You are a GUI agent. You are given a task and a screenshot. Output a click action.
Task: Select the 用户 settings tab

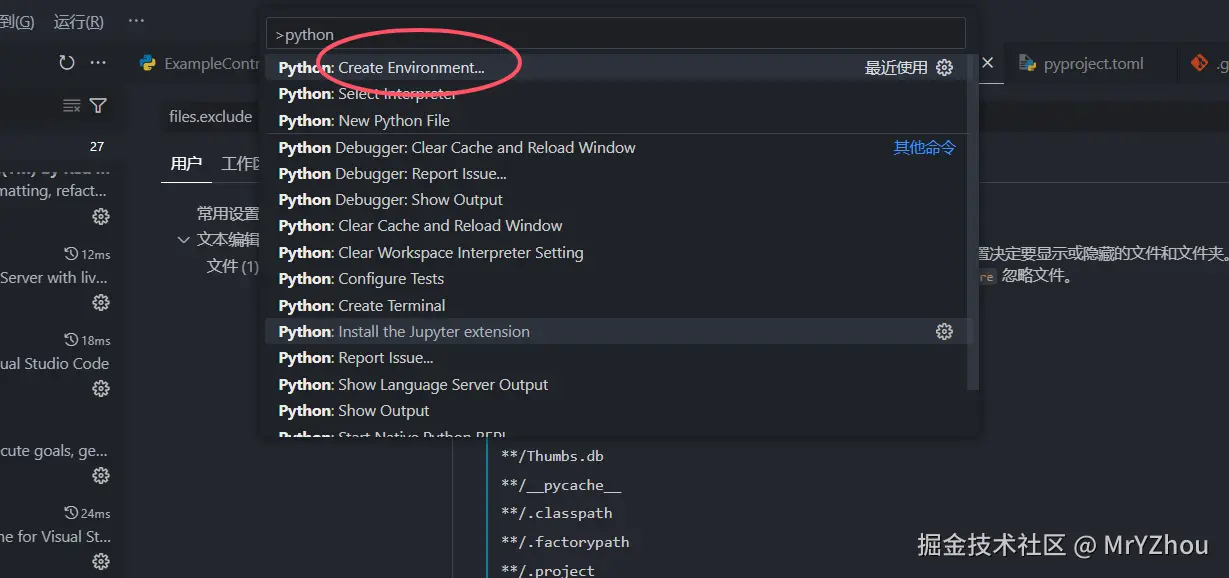[x=186, y=163]
